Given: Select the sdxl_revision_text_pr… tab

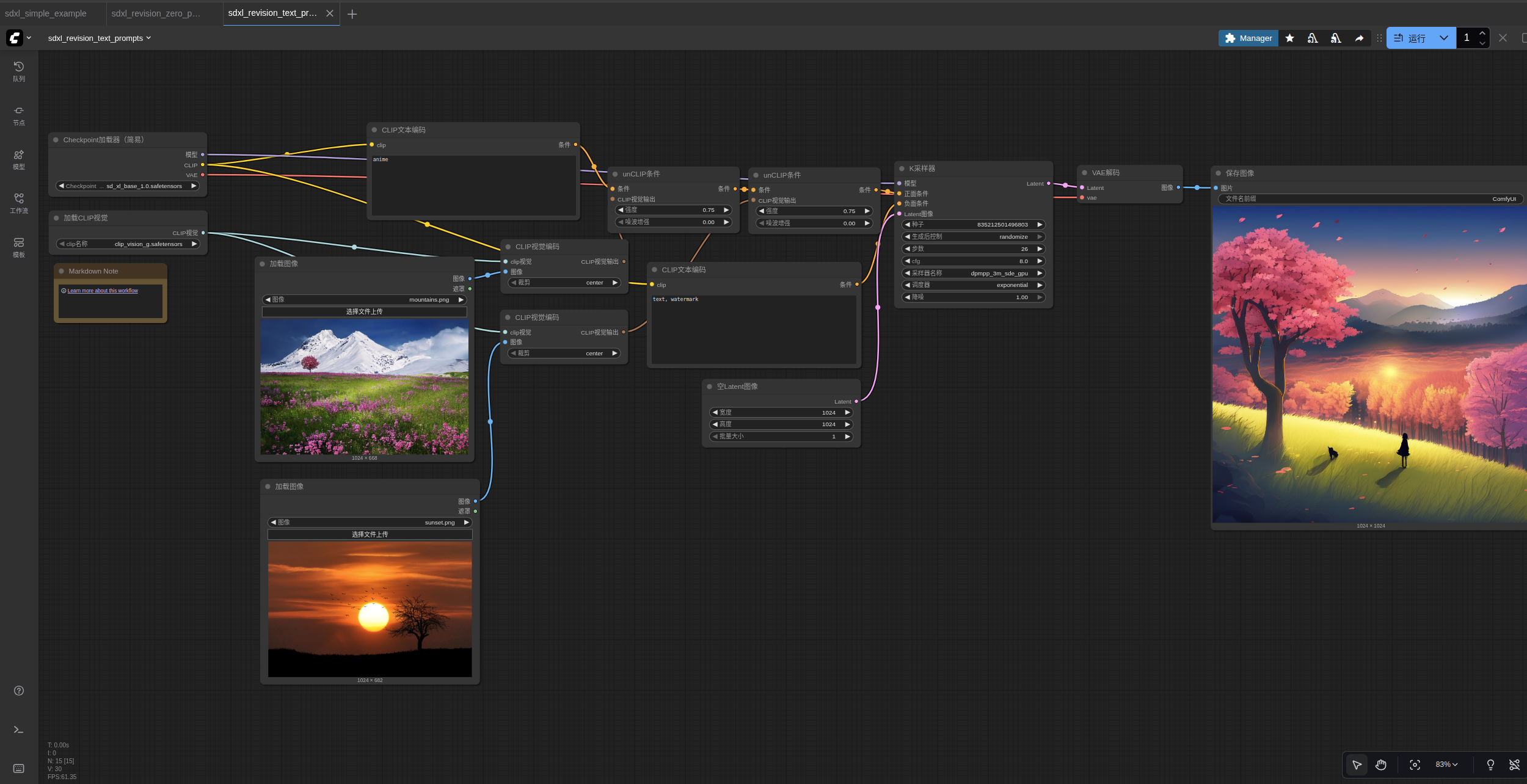Looking at the screenshot, I should point(272,13).
